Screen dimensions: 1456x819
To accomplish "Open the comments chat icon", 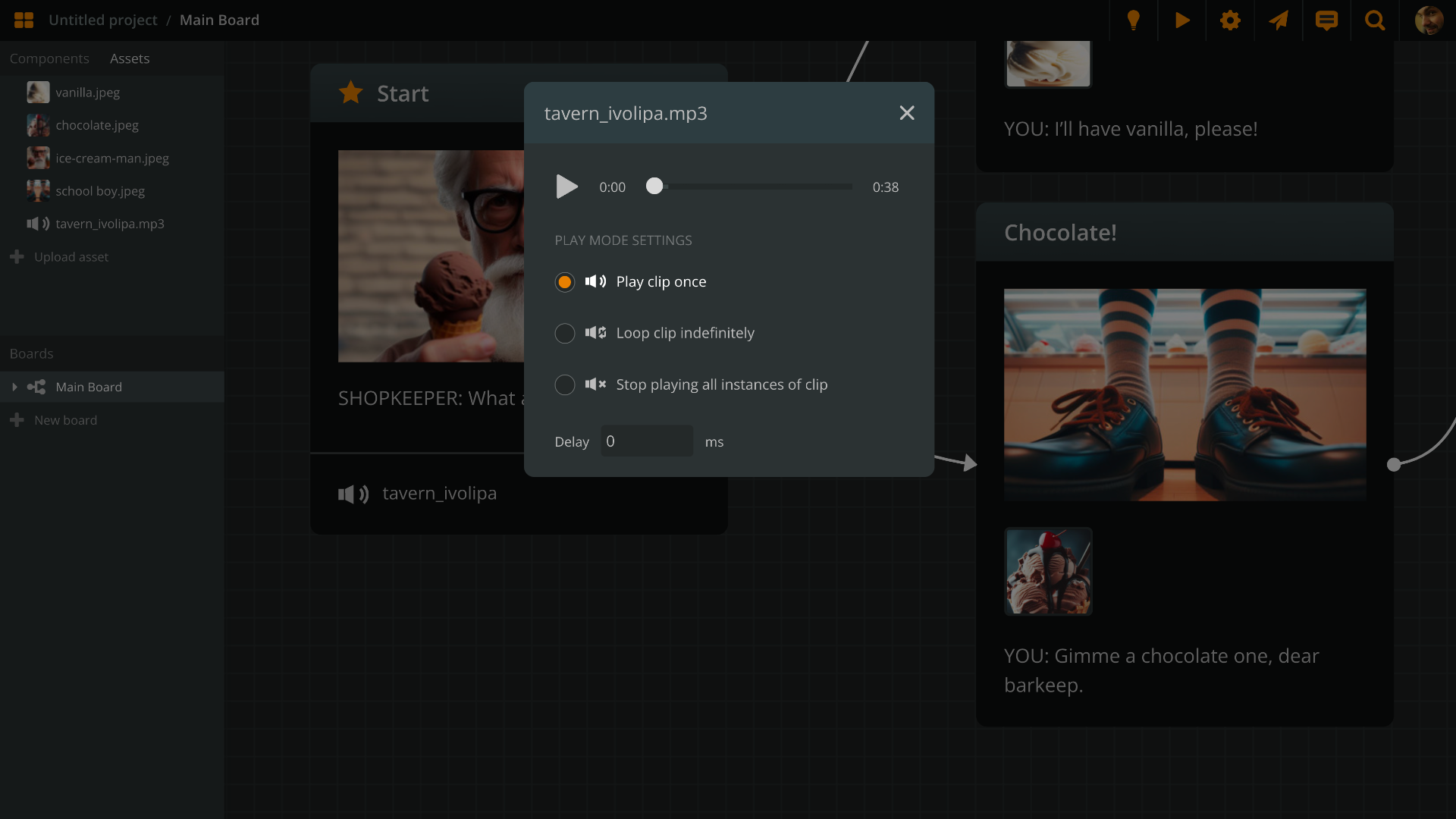I will (1326, 20).
